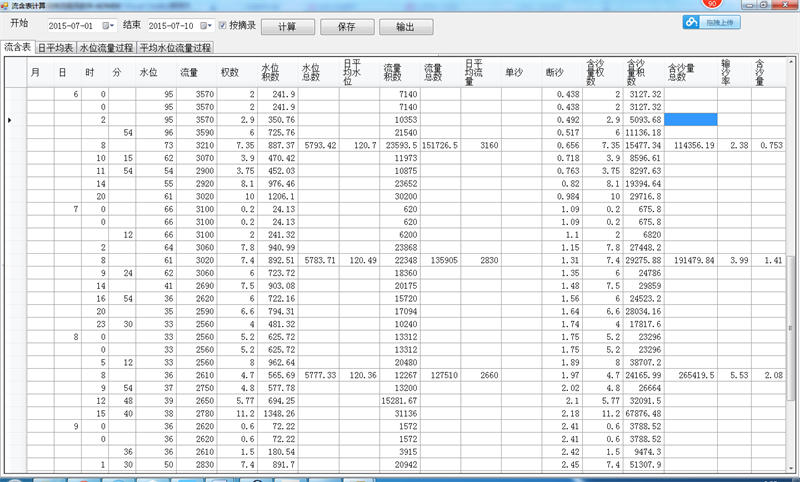800x482 pixels.
Task: Open the start date 2015-07-01 calendar dropdown
Action: click(108, 25)
